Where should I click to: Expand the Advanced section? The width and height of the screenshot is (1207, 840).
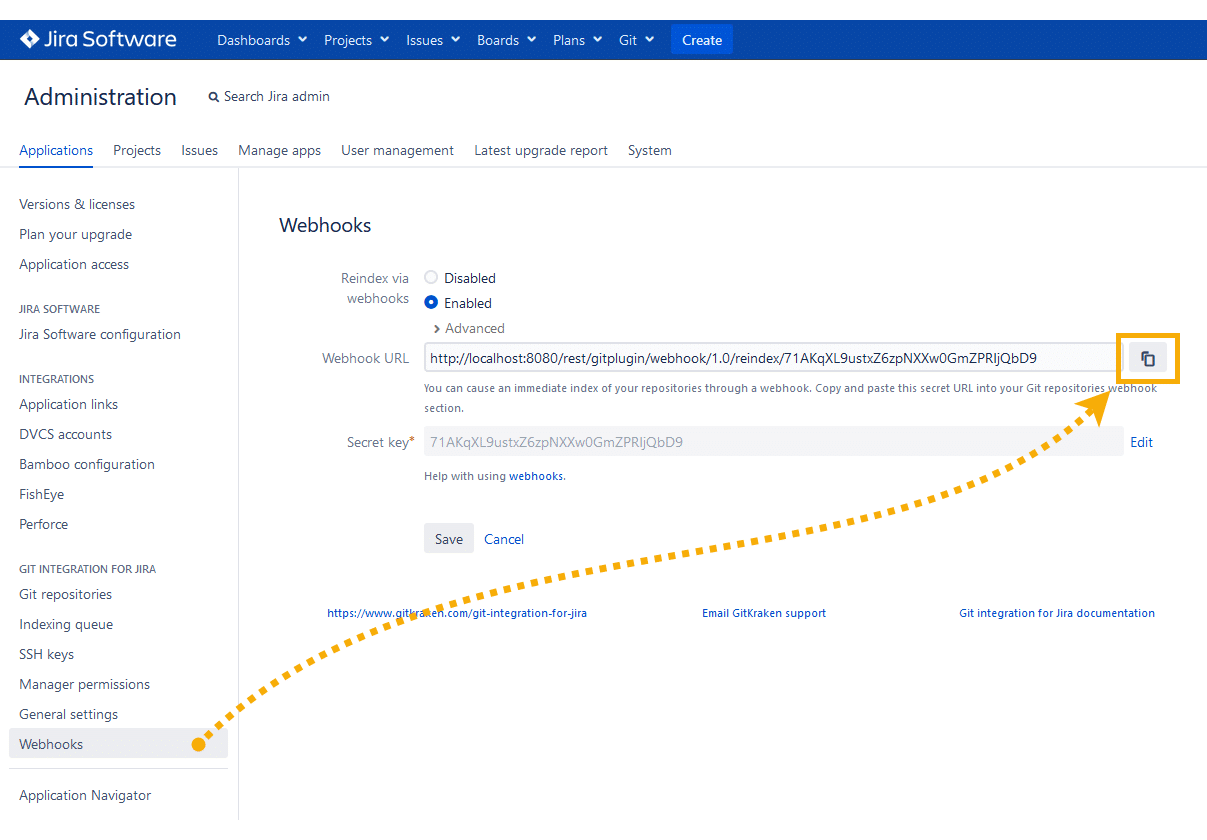469,328
